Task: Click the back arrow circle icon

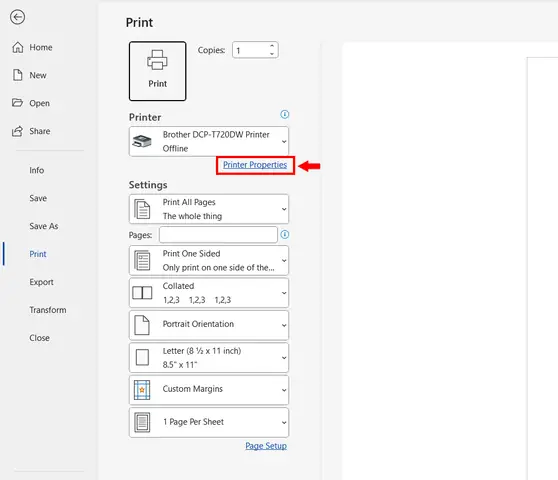Action: click(17, 17)
